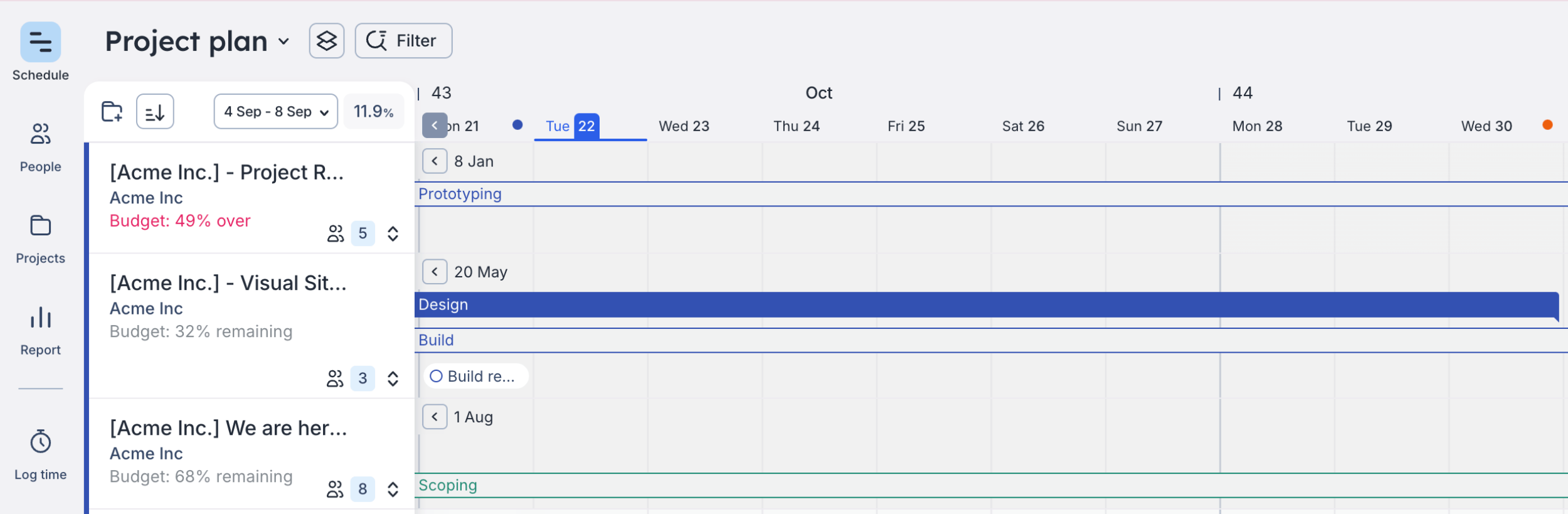
Task: Click the 11.9% utilization badge
Action: (374, 112)
